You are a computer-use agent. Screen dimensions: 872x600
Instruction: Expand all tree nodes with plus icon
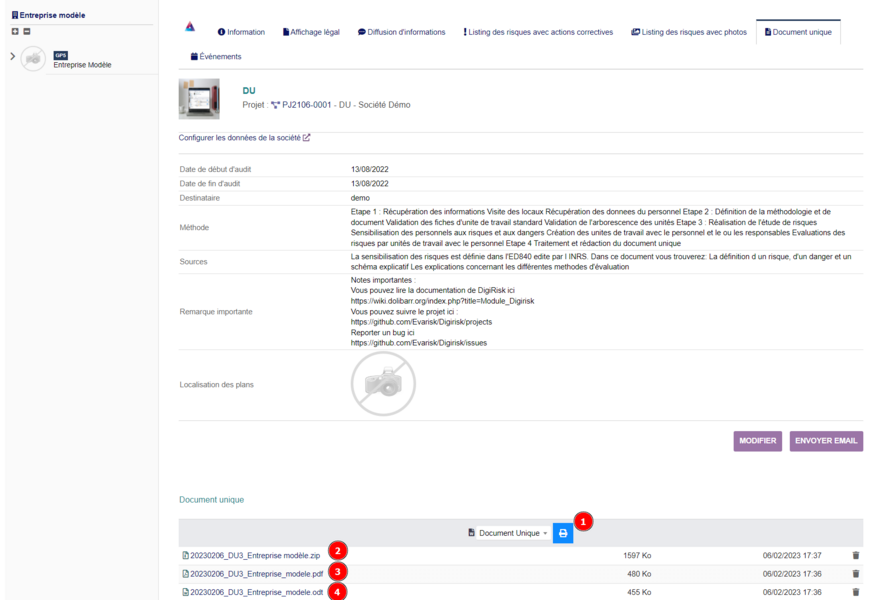coord(15,32)
